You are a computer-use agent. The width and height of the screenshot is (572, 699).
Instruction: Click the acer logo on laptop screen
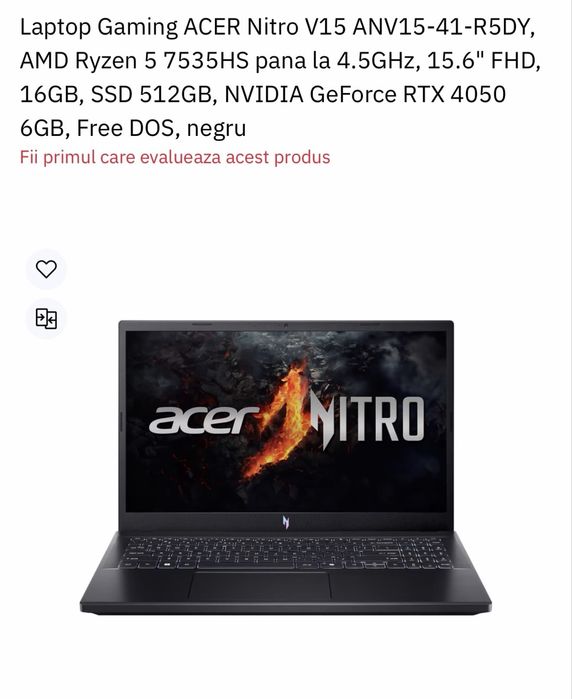[204, 420]
